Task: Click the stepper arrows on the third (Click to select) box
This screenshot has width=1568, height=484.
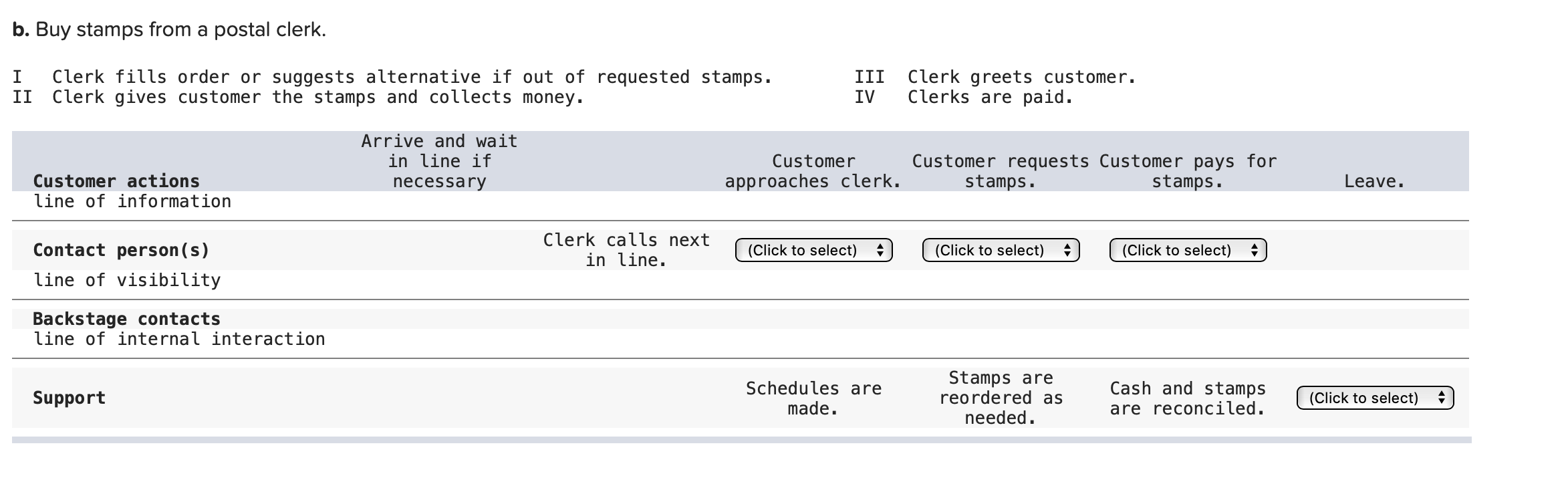Action: [x=1254, y=250]
